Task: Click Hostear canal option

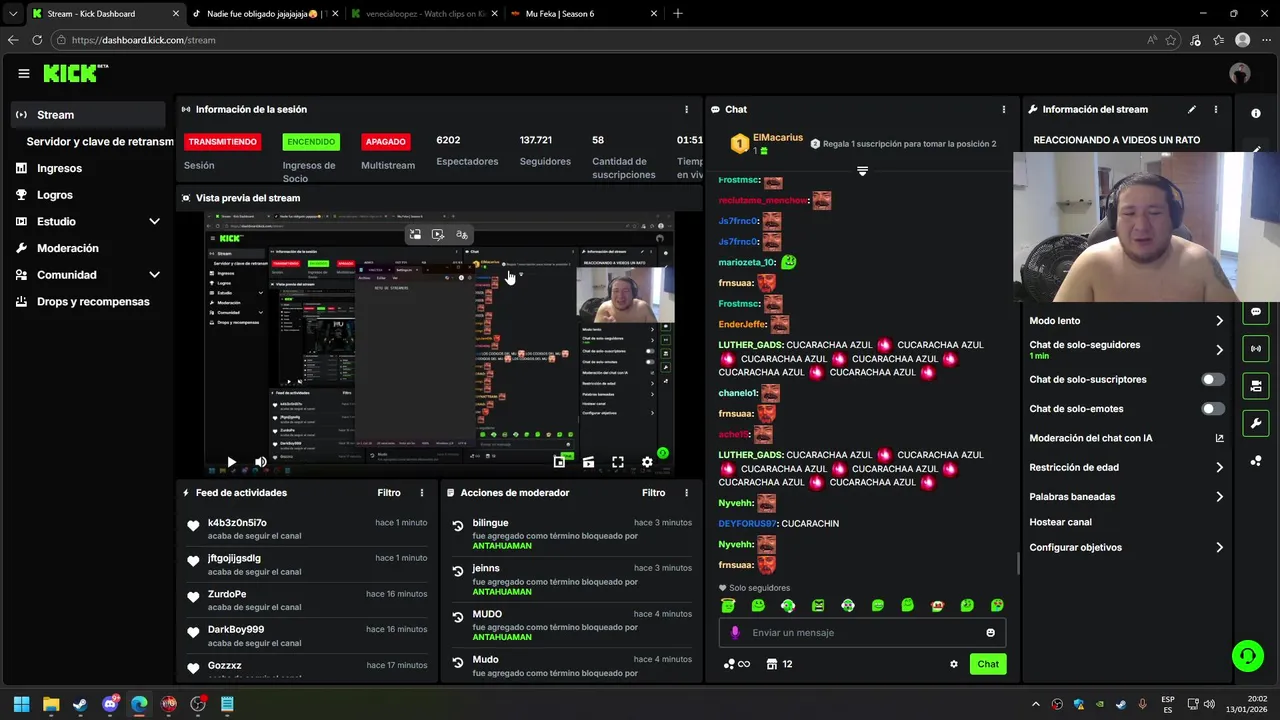Action: click(1060, 522)
